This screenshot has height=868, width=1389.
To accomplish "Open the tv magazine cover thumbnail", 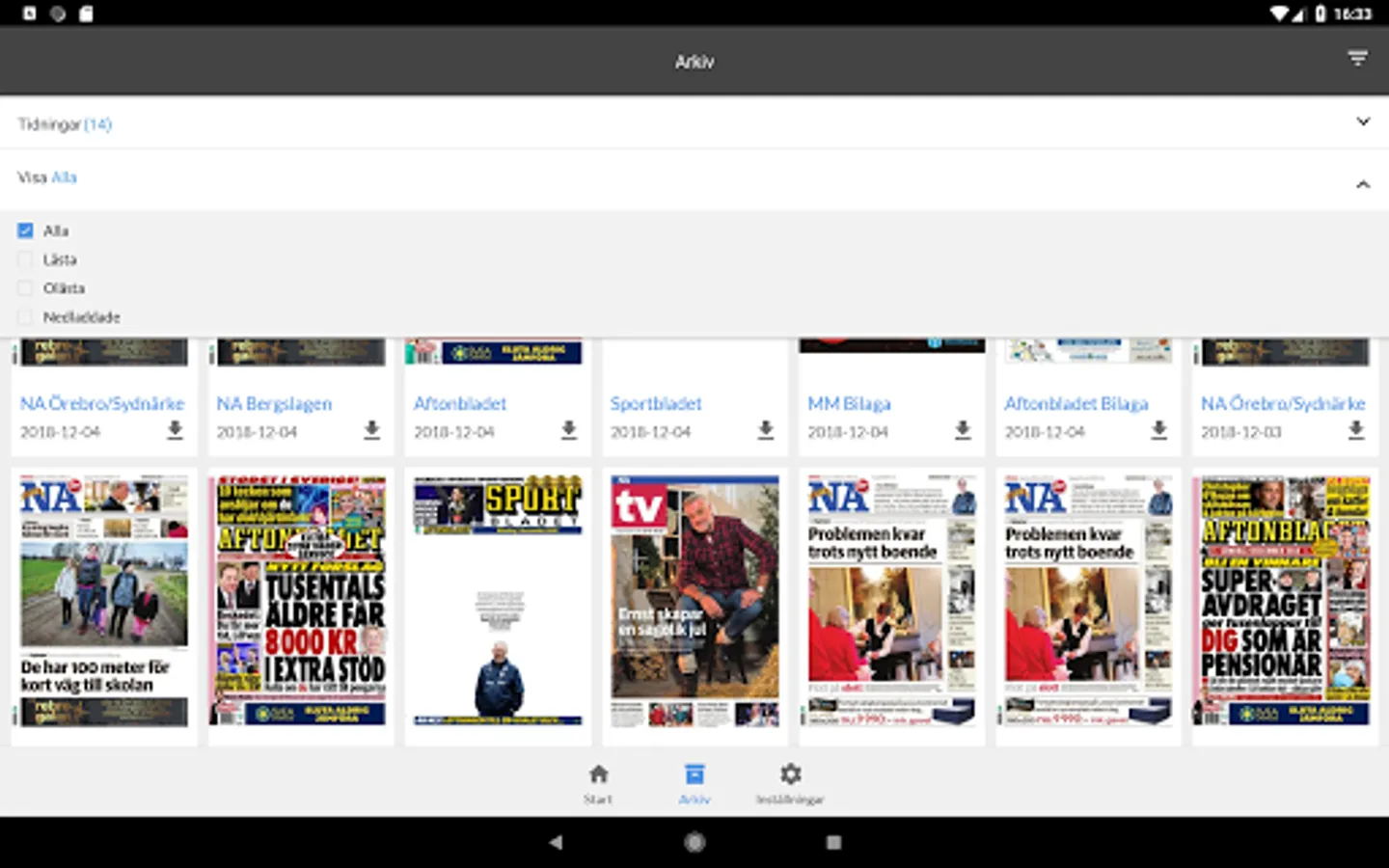I will pos(694,601).
